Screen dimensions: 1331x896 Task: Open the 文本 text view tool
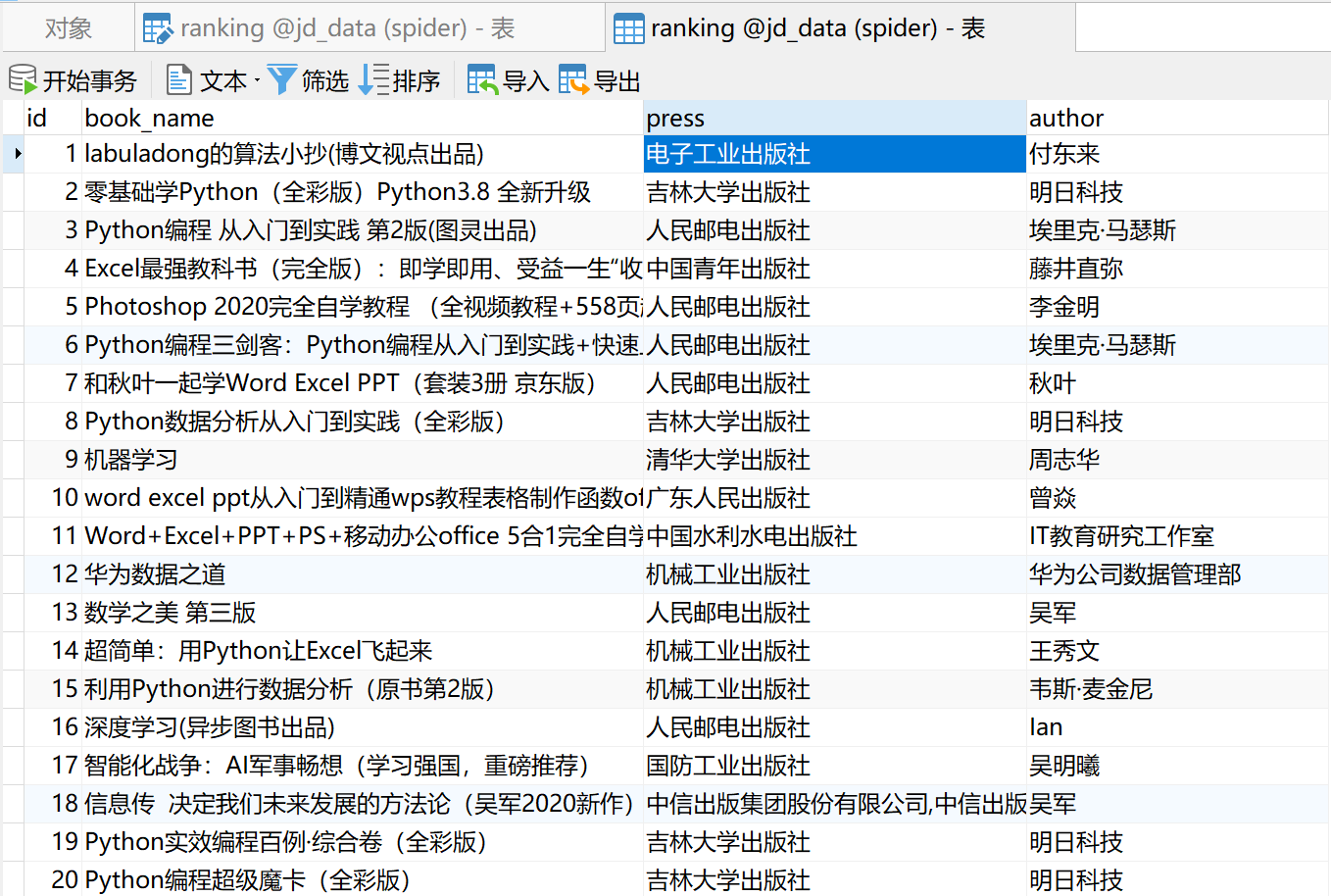coord(207,80)
